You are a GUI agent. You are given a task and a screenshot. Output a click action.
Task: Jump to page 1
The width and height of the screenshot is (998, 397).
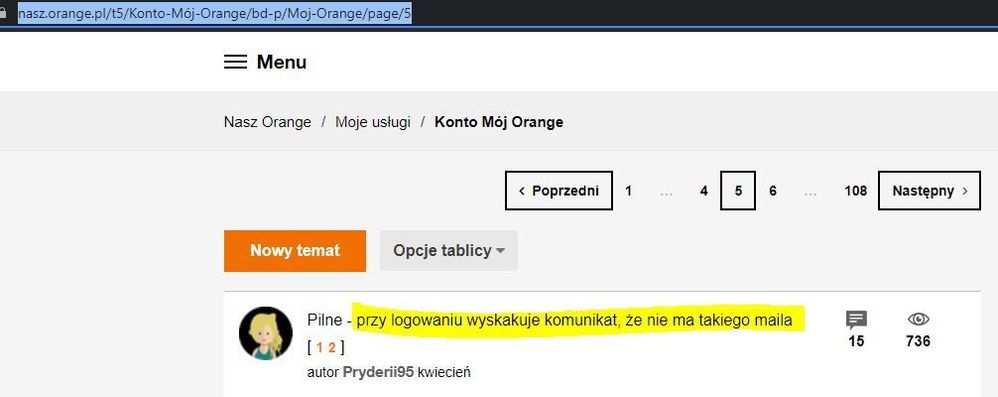click(x=628, y=191)
